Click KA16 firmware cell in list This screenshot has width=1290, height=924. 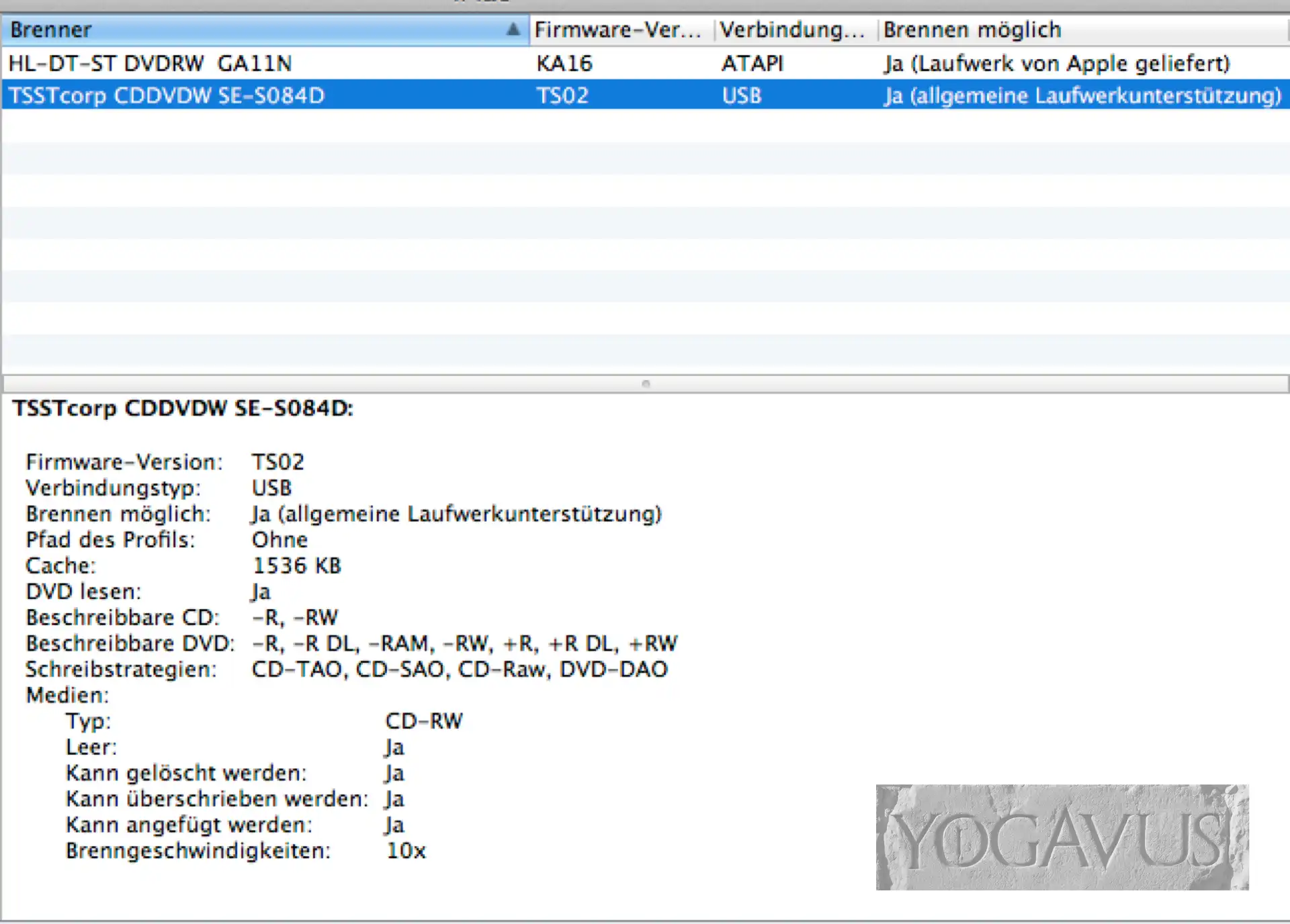pyautogui.click(x=564, y=63)
